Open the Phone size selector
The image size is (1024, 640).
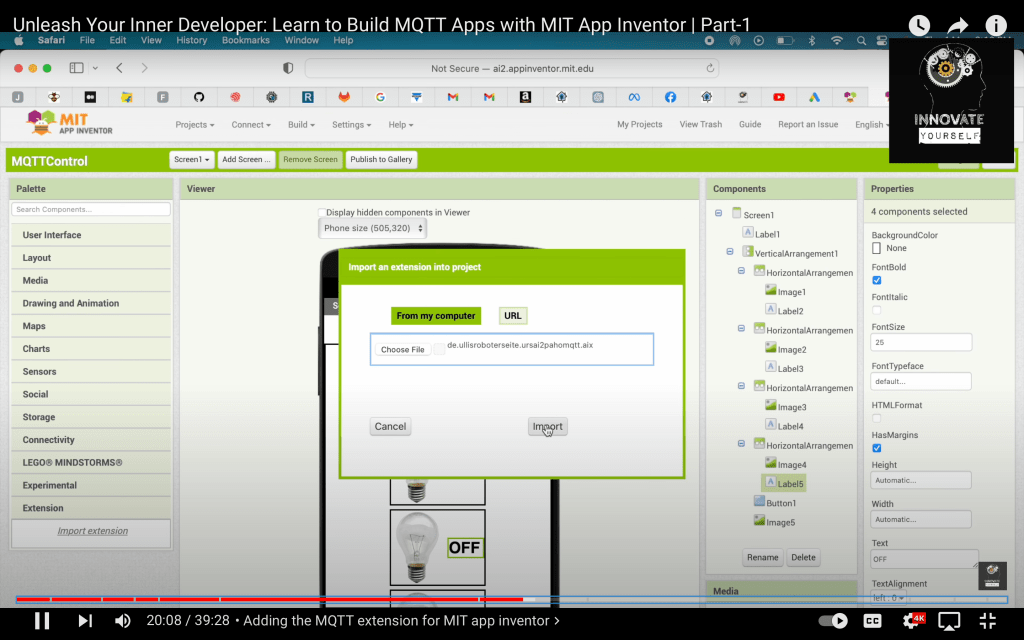click(372, 229)
